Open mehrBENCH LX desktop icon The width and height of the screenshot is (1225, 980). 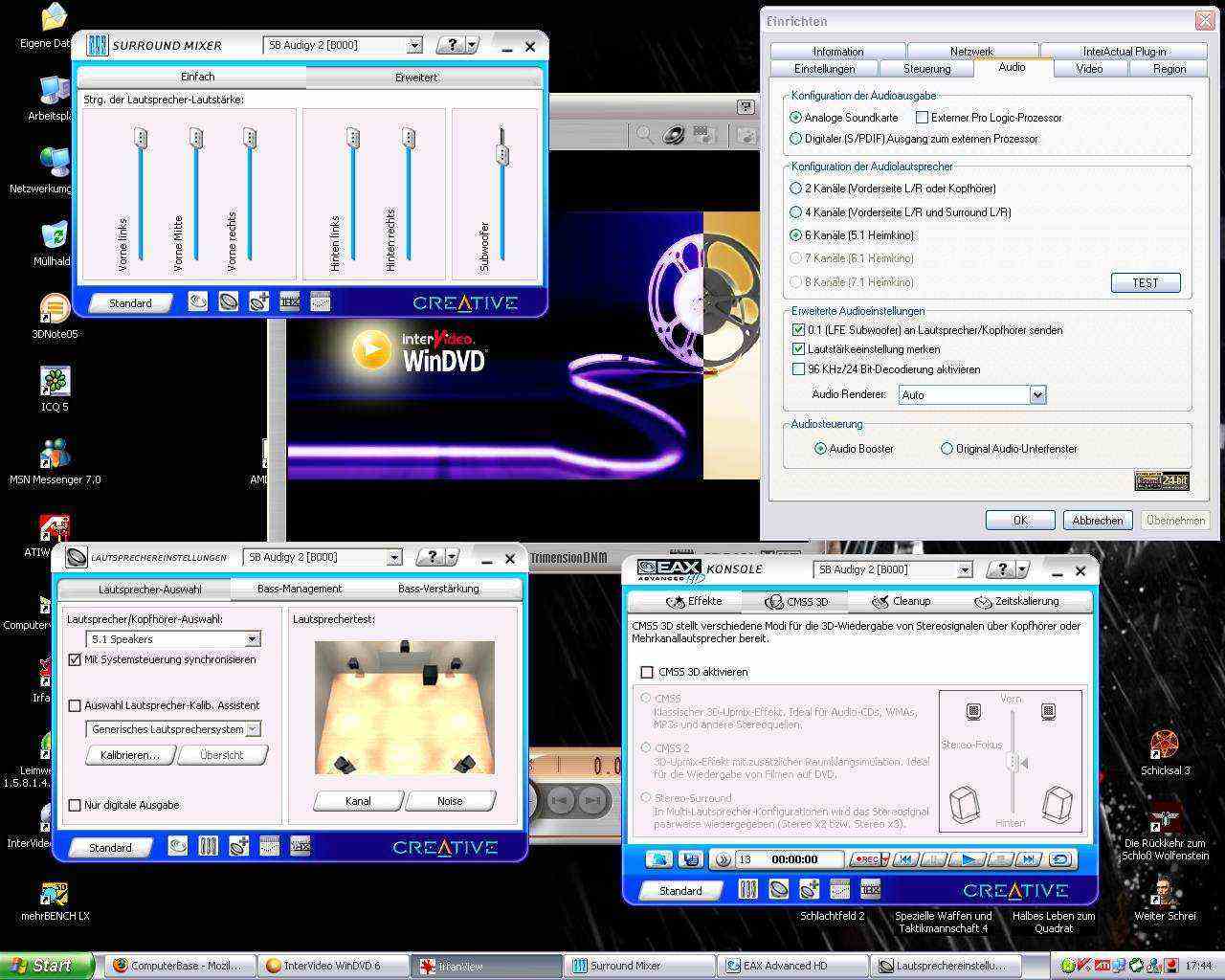tap(55, 901)
